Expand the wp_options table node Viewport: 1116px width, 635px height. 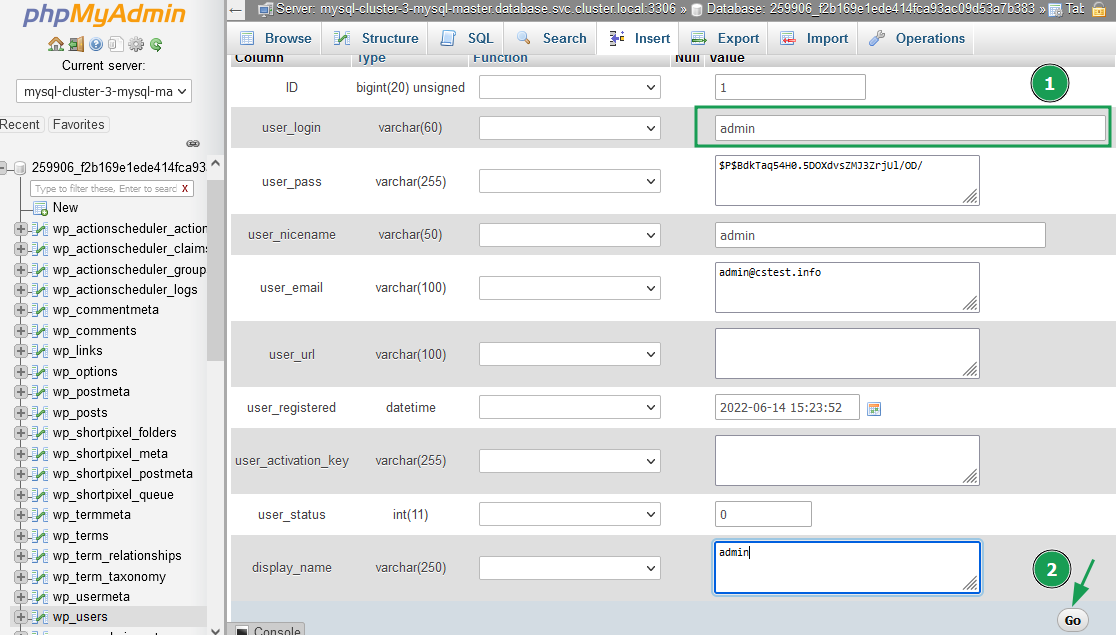click(21, 372)
